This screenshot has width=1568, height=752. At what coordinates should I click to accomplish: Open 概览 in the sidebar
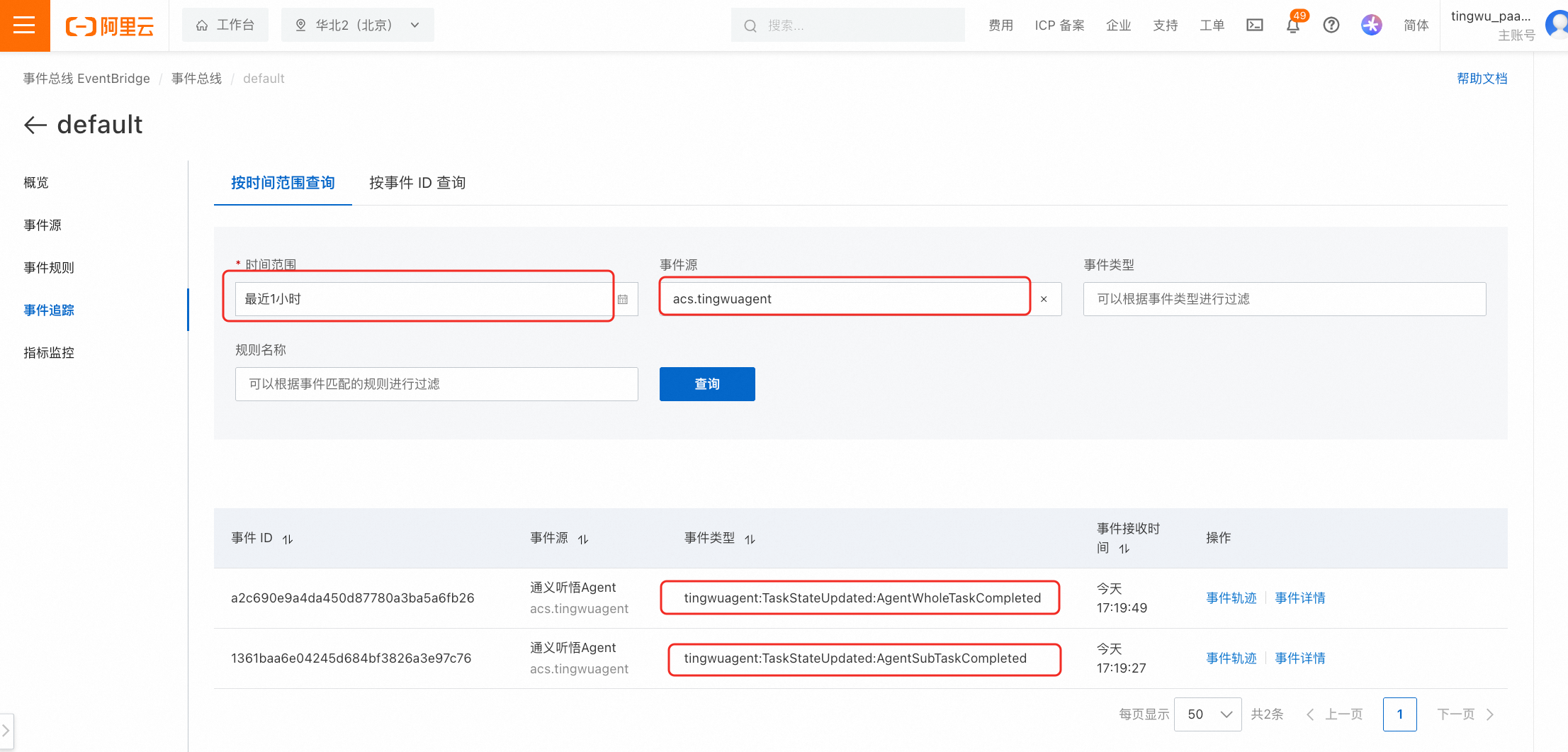(36, 183)
